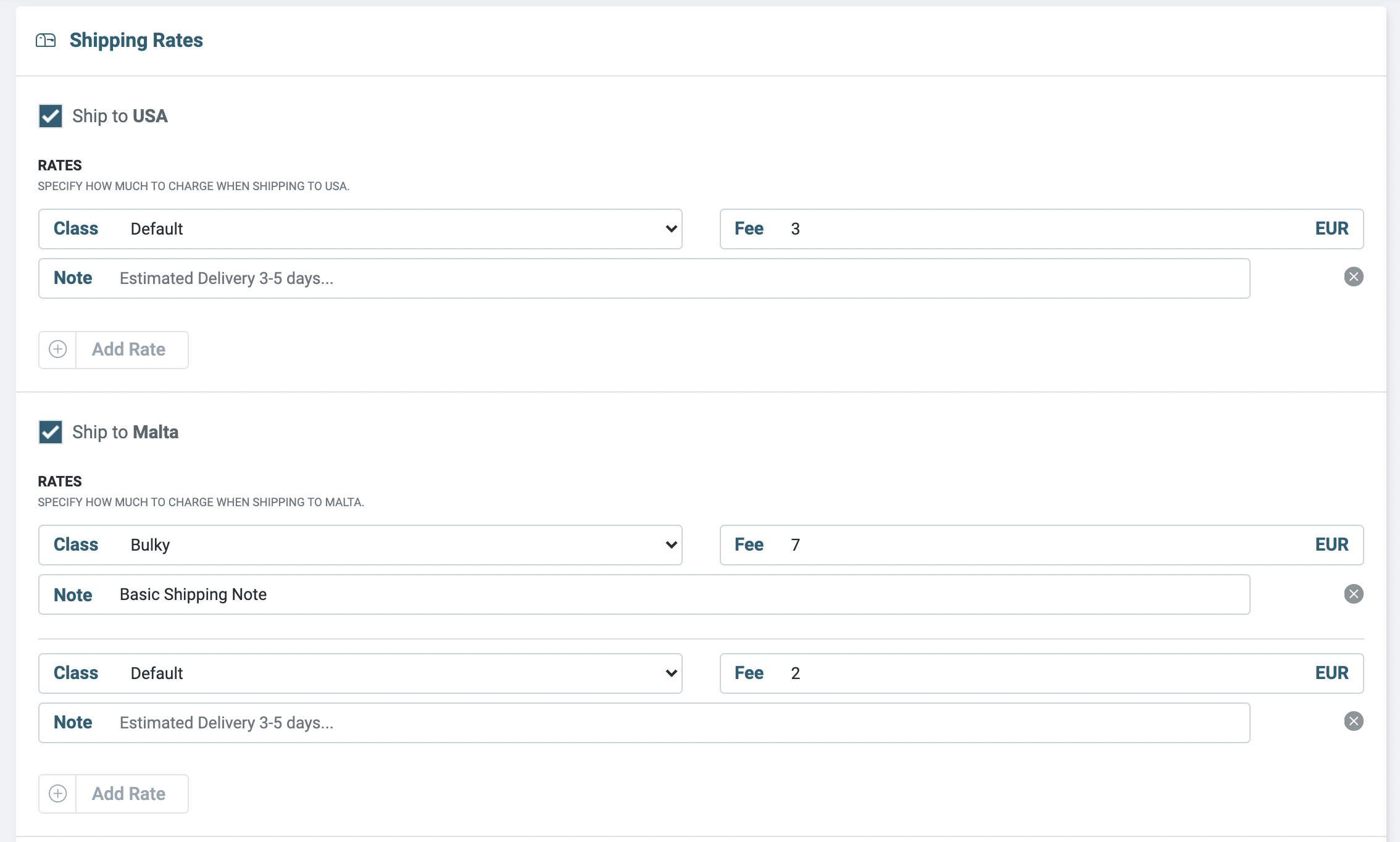Toggle the Ship to Malta checkbox
Viewport: 1400px width, 842px height.
pyautogui.click(x=50, y=432)
